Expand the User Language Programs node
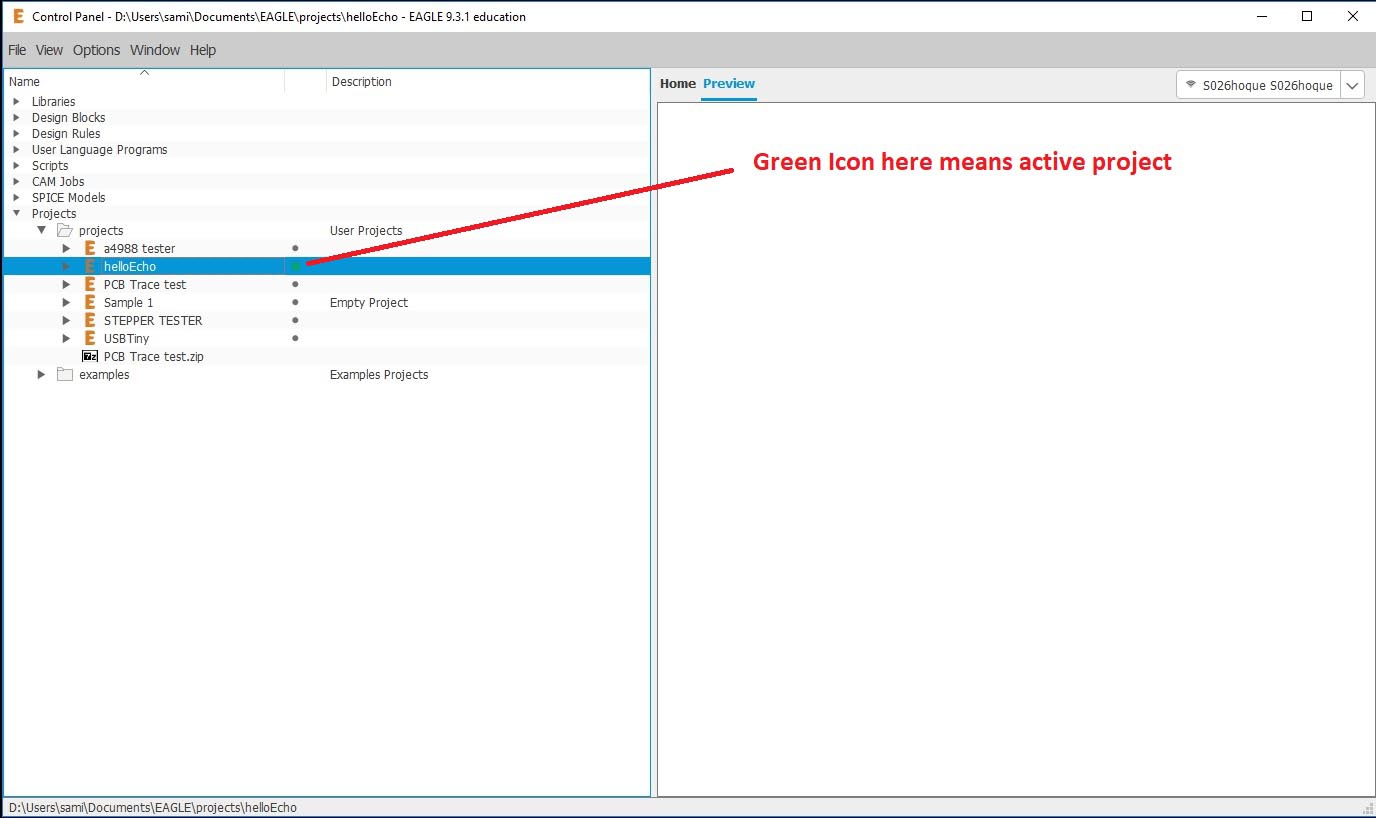This screenshot has height=818, width=1376. click(16, 149)
